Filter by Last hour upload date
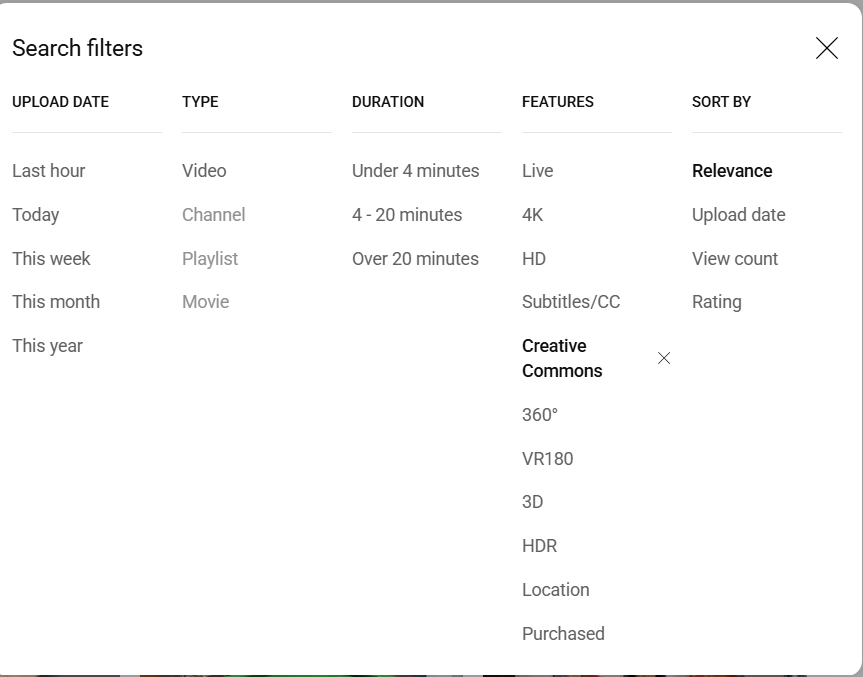The height and width of the screenshot is (677, 863). pos(48,171)
